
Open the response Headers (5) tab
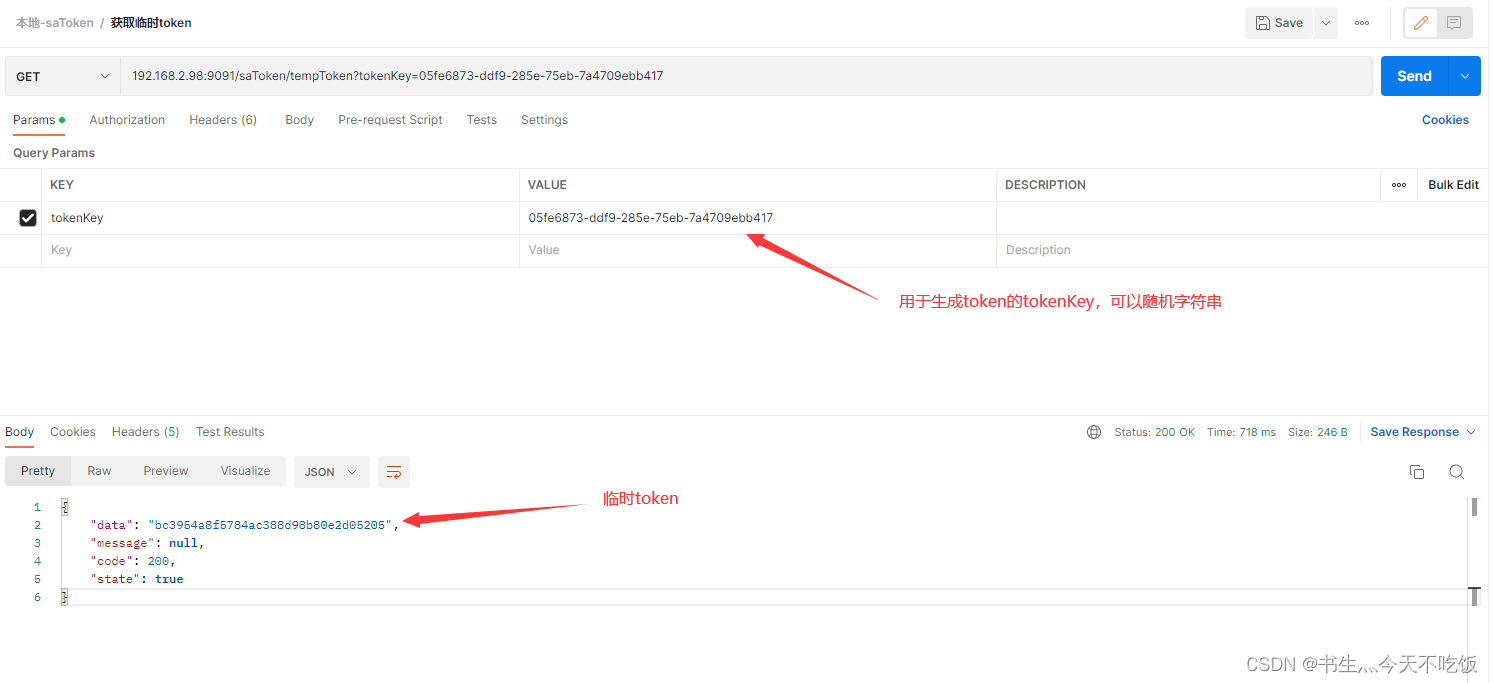point(145,432)
